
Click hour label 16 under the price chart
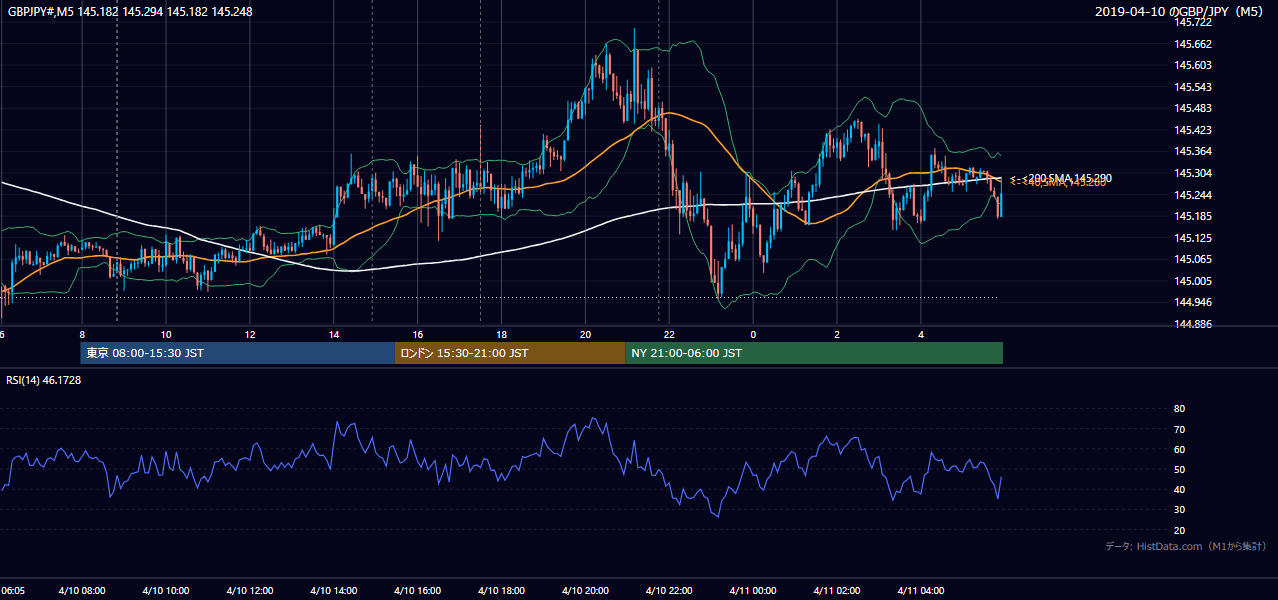point(418,334)
